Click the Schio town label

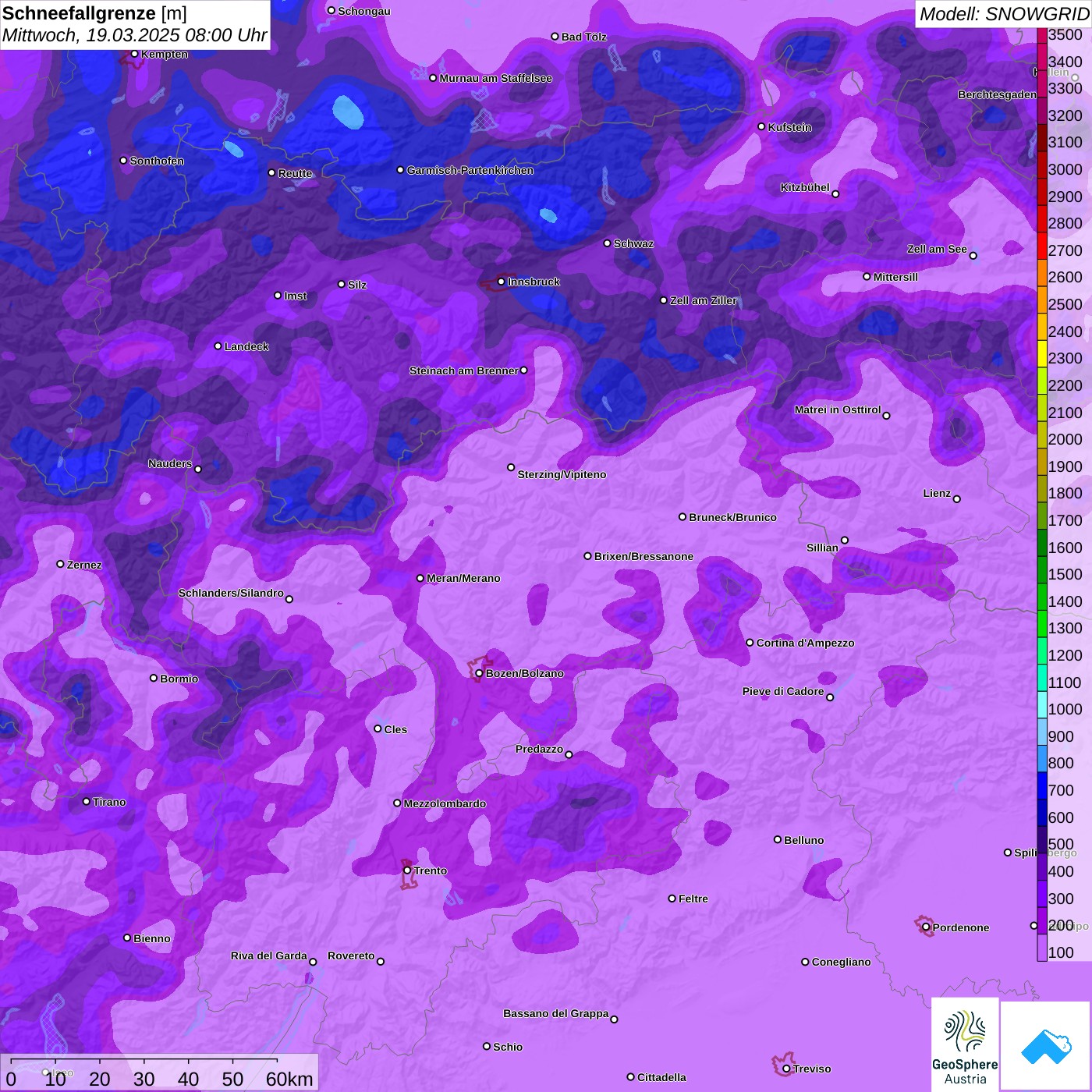pyautogui.click(x=508, y=1047)
